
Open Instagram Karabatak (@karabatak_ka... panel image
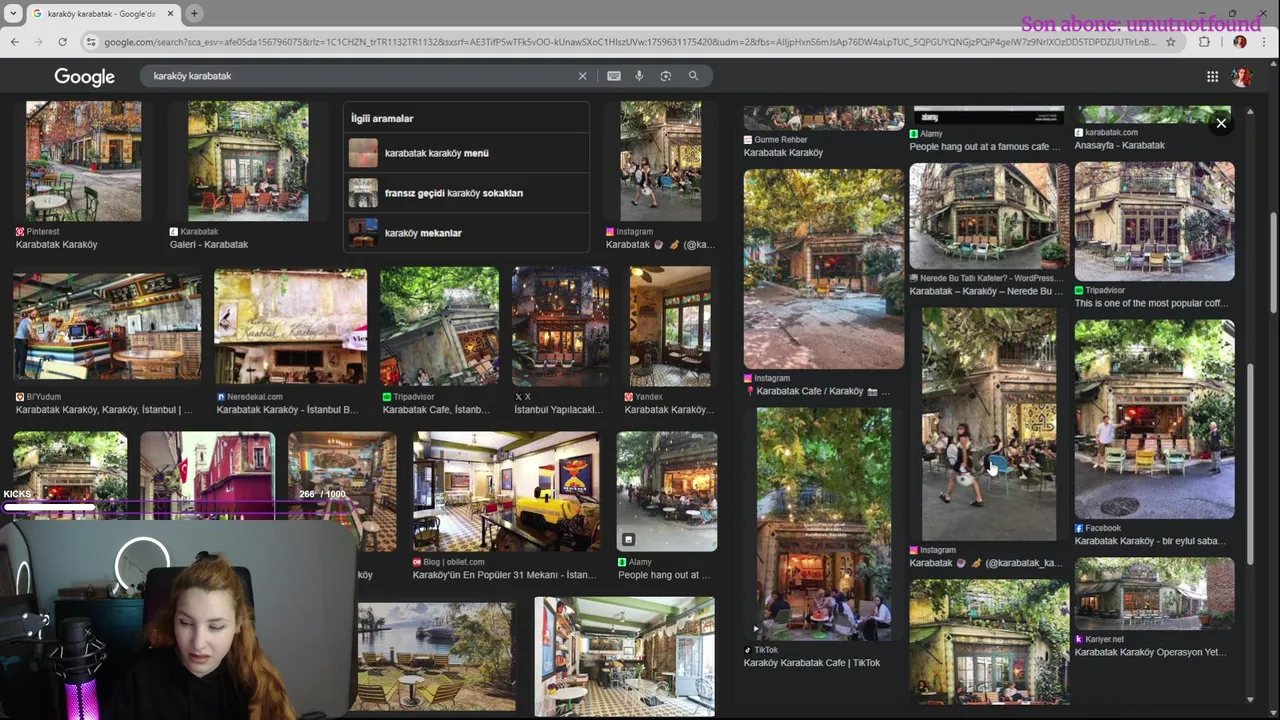coord(989,424)
